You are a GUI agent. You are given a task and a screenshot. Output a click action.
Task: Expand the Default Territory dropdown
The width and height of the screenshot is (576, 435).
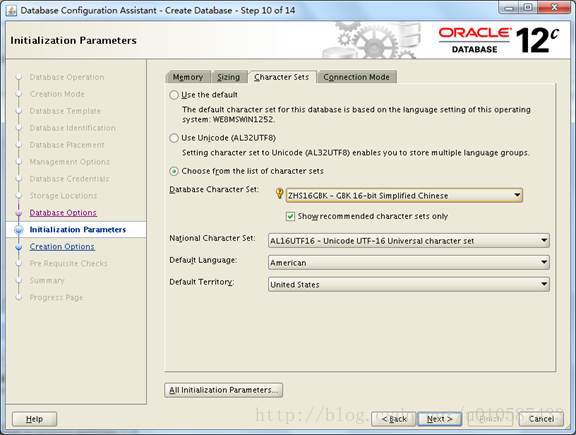(408, 284)
